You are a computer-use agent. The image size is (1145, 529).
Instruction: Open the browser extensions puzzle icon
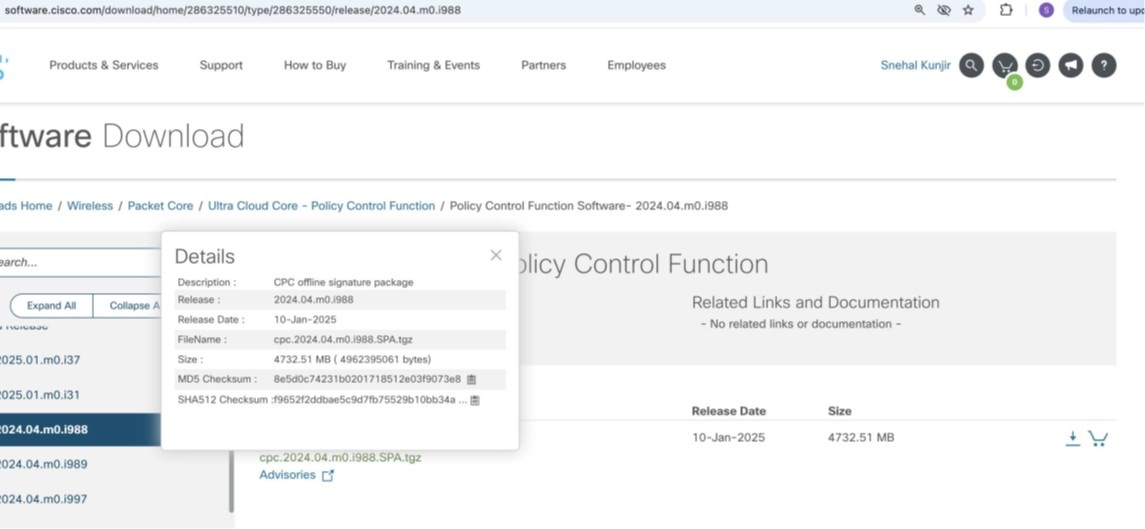tap(1006, 10)
